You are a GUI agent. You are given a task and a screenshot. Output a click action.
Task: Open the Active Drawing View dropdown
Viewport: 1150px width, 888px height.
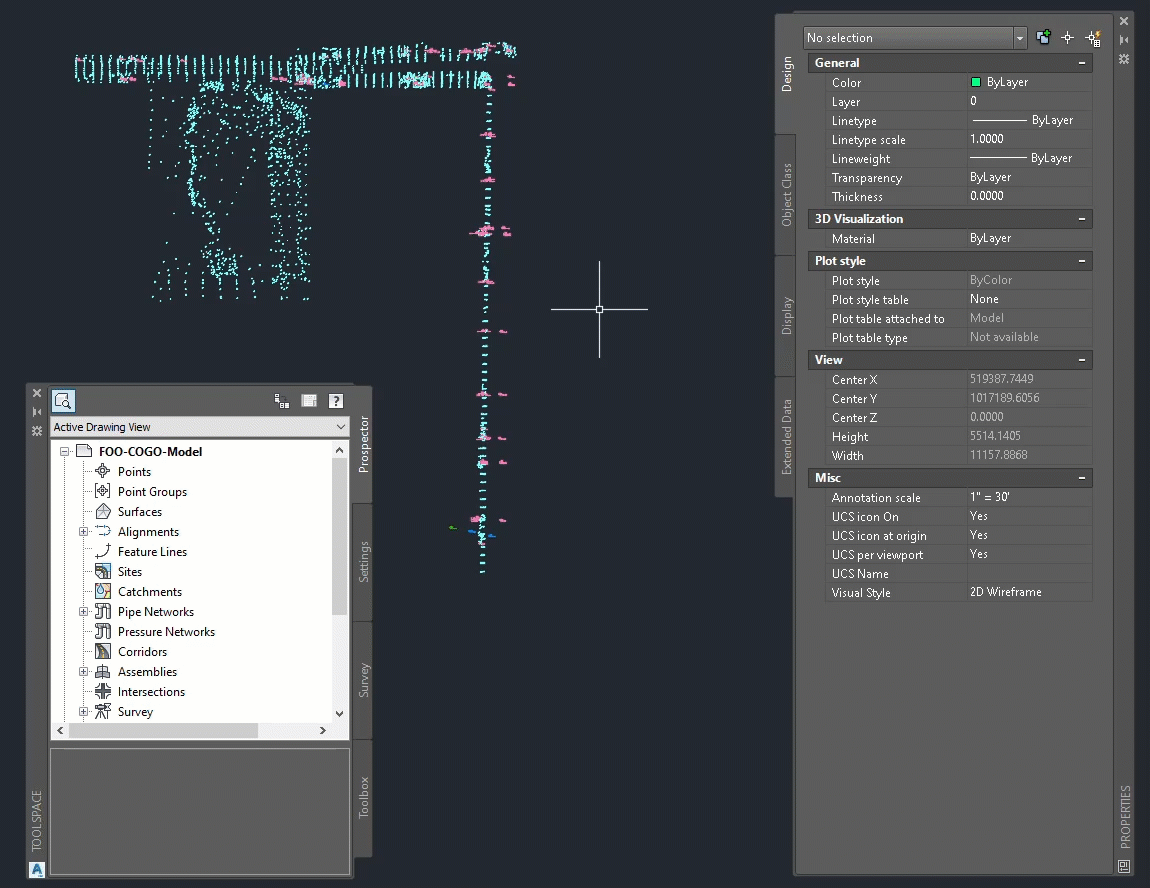340,425
